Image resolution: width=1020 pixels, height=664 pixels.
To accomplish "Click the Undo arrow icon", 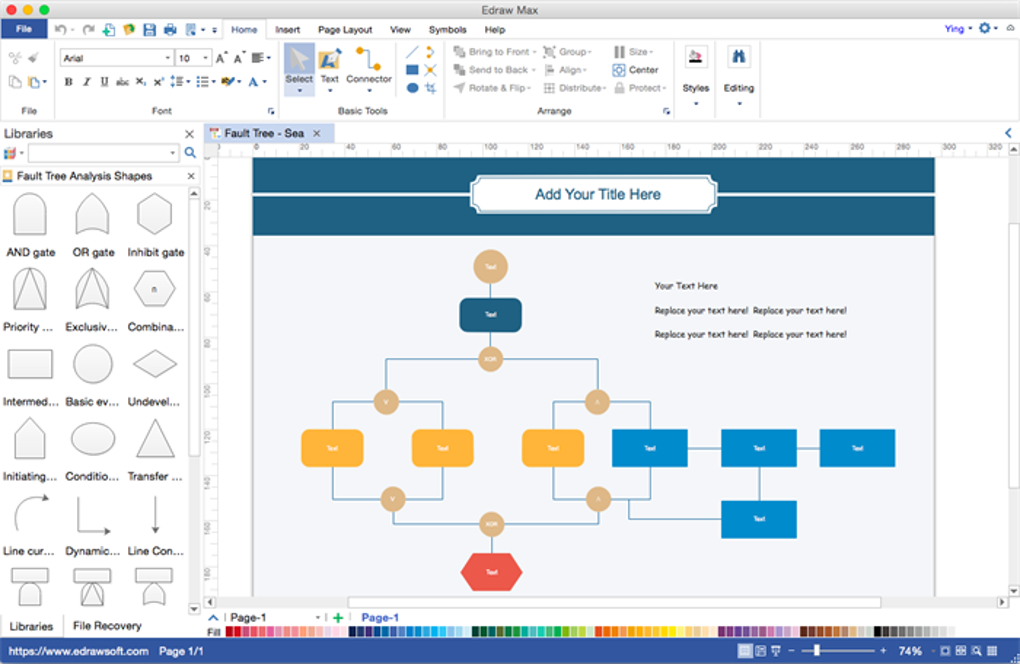I will pyautogui.click(x=60, y=29).
